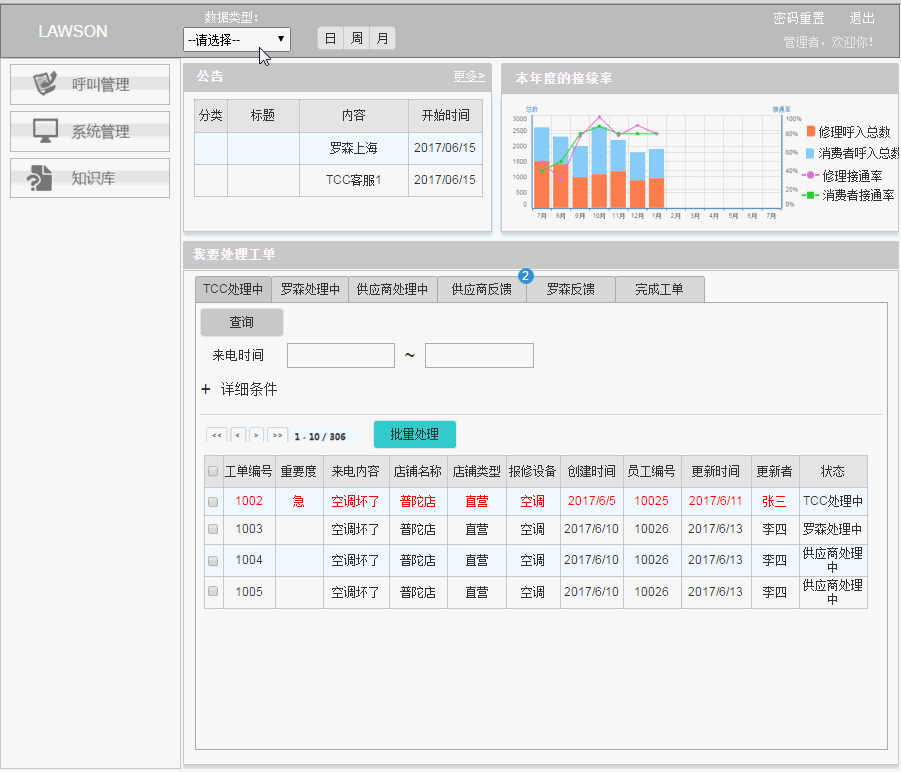The image size is (901, 772).
Task: Click work order number 1002
Action: pos(249,501)
